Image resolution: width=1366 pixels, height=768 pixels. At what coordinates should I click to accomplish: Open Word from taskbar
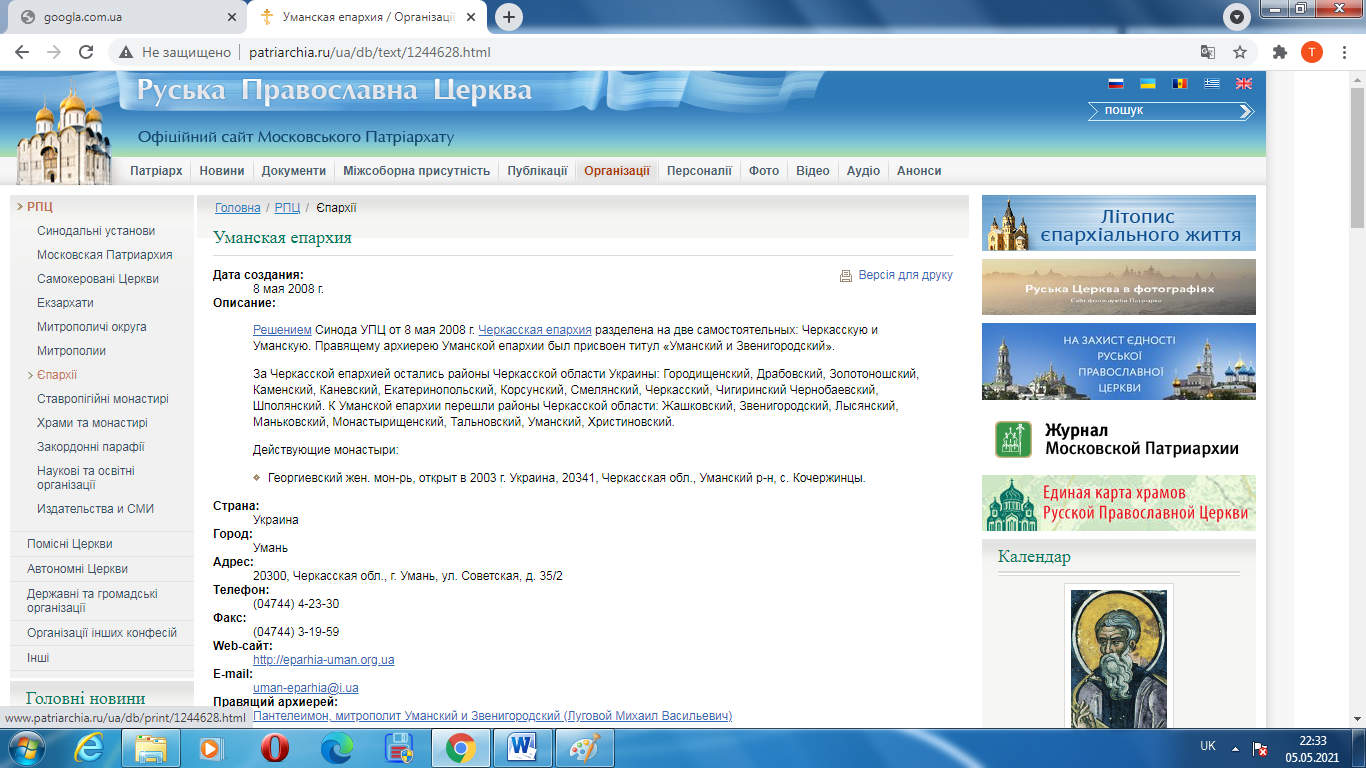523,747
